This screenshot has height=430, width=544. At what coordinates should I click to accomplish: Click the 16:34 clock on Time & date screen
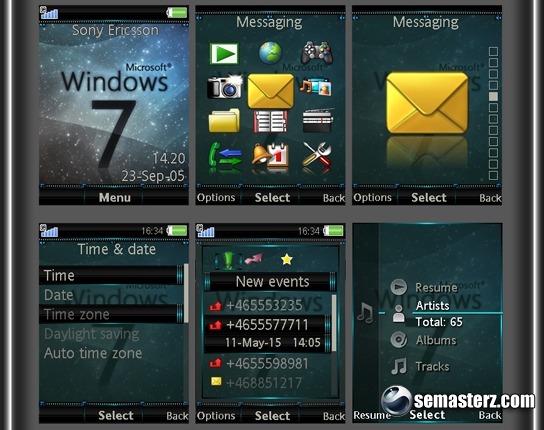pos(152,231)
